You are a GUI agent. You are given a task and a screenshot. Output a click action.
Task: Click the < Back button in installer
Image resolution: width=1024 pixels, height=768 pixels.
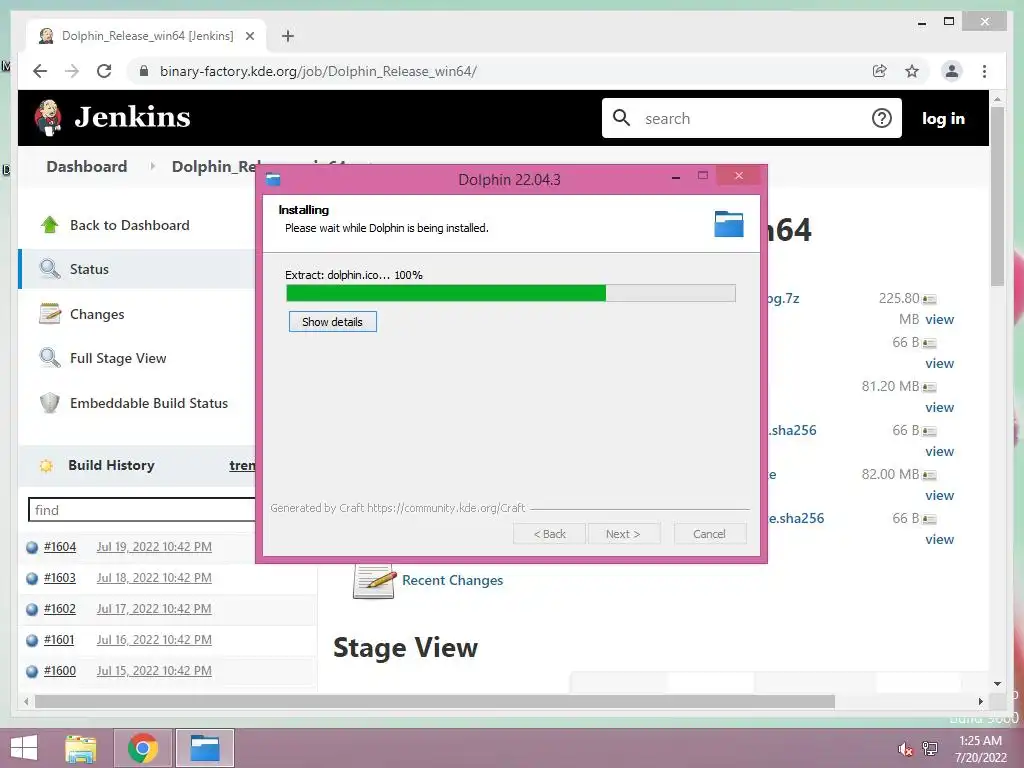click(x=550, y=534)
